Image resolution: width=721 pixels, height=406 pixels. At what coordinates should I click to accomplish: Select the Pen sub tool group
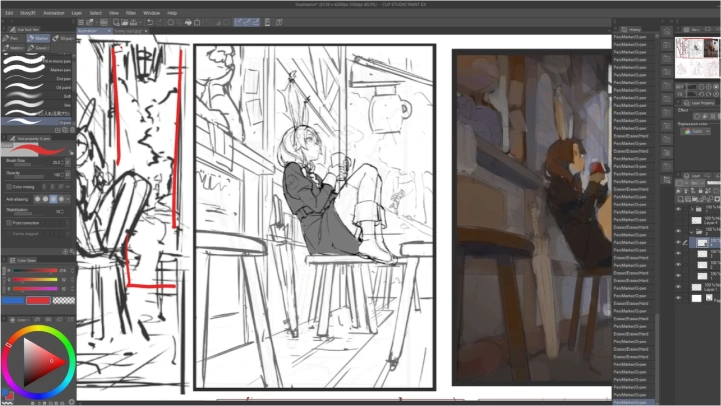12,39
